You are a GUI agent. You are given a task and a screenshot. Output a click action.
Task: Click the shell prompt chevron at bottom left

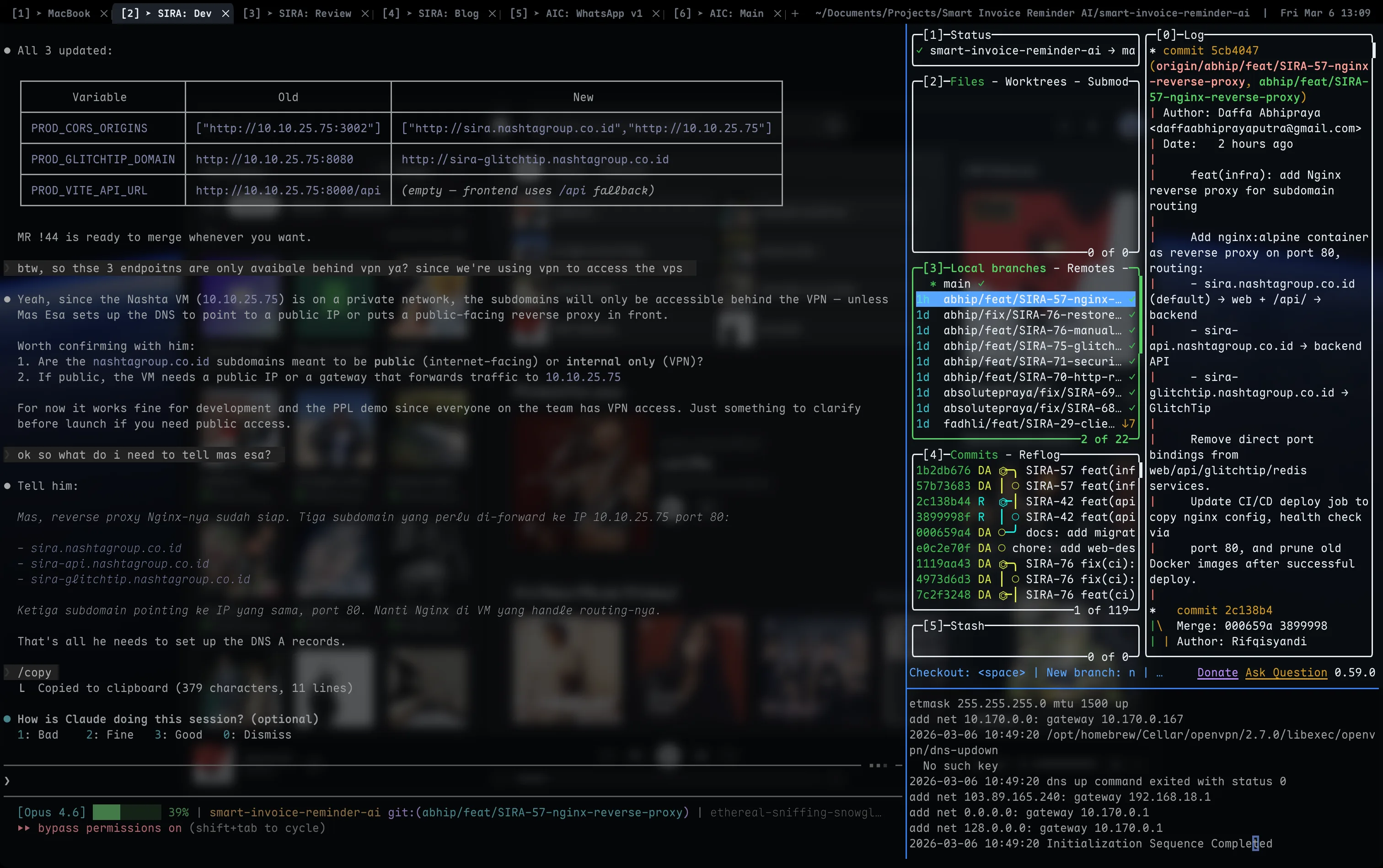click(x=7, y=780)
